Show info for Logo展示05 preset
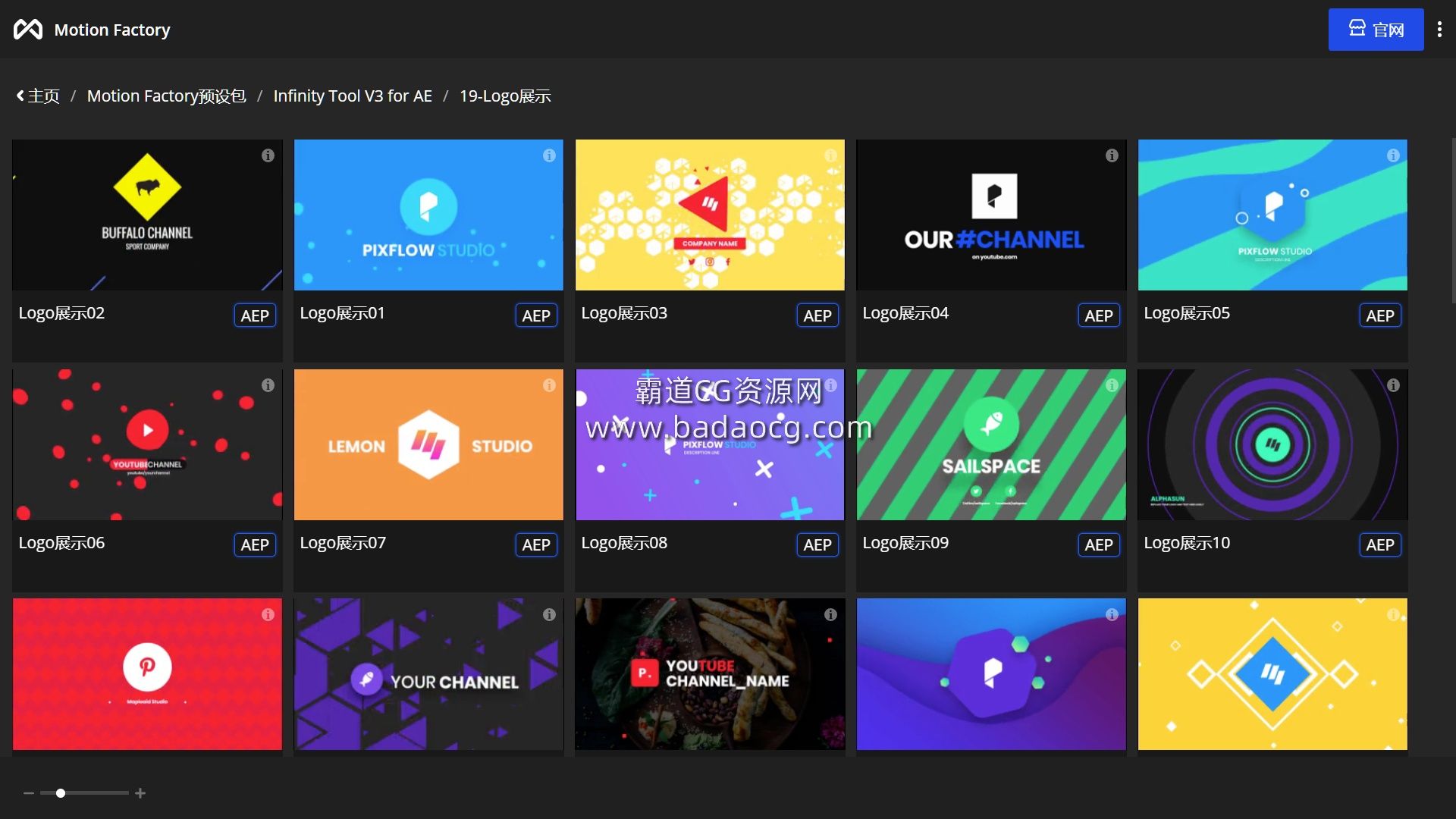 click(1393, 155)
